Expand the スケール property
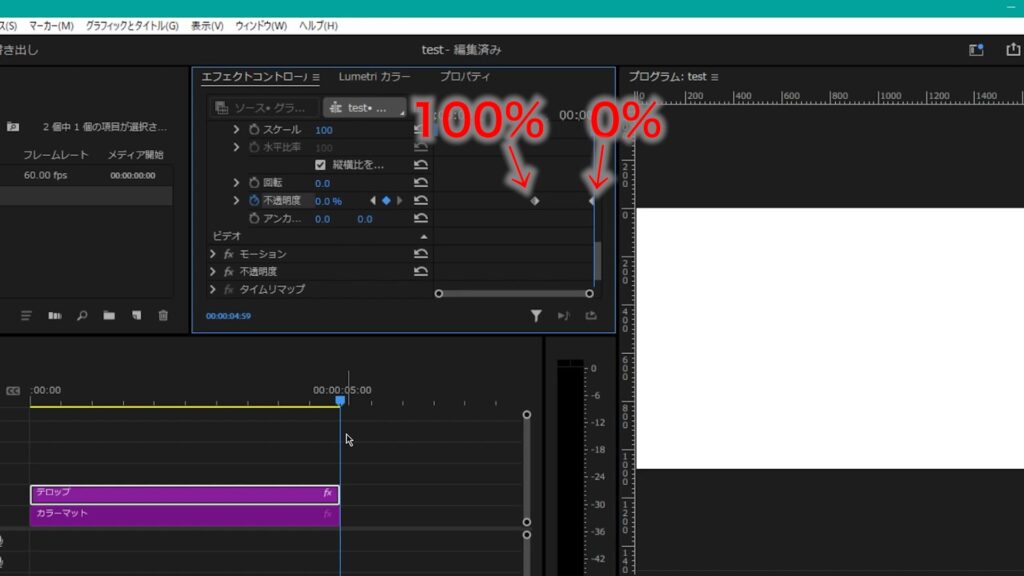This screenshot has width=1024, height=576. point(236,129)
